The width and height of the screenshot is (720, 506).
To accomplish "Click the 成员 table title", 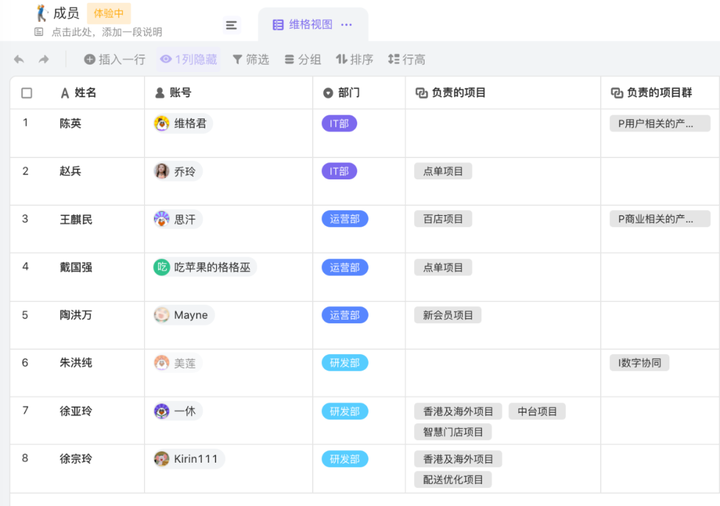I will 66,13.
